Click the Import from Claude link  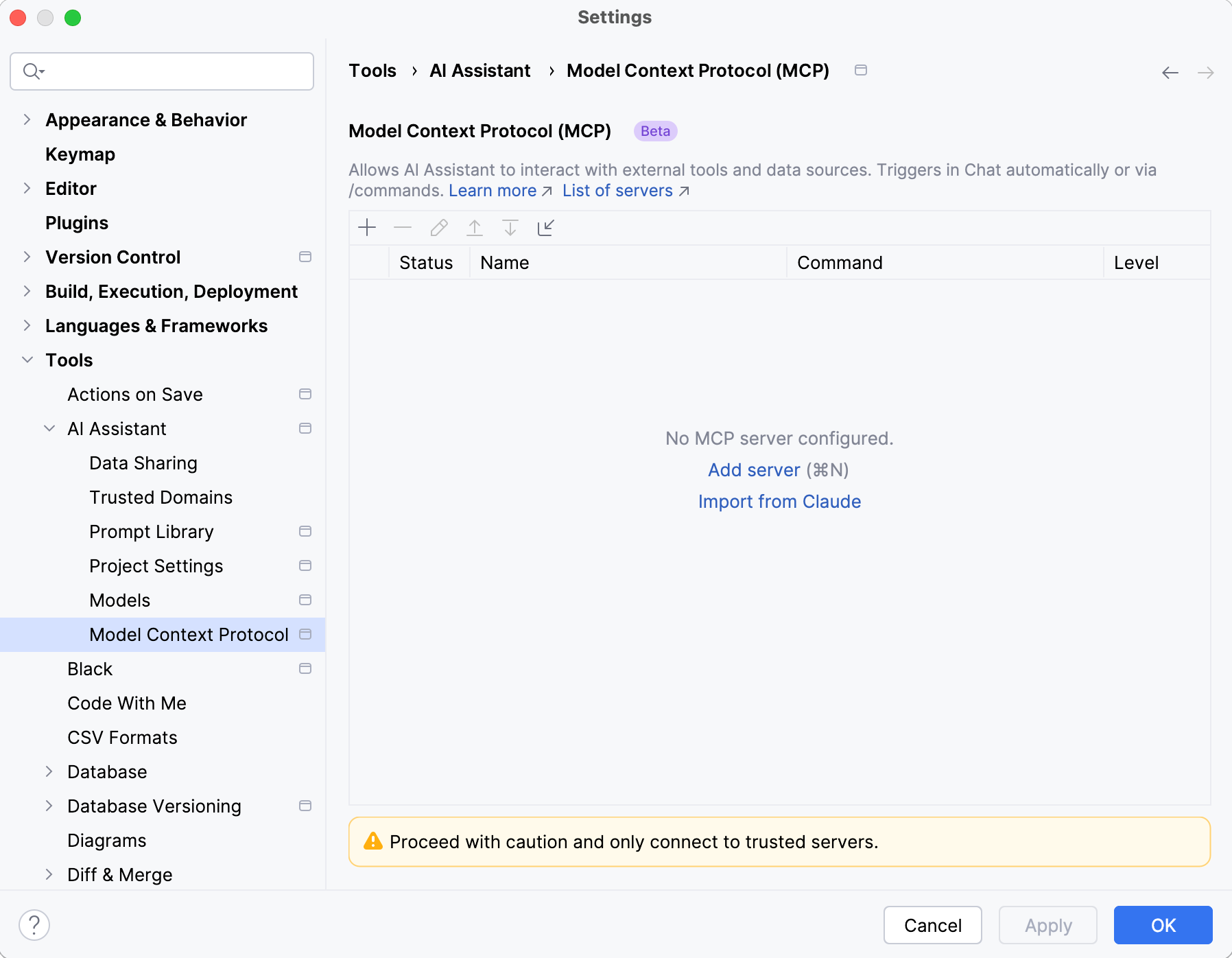(779, 502)
